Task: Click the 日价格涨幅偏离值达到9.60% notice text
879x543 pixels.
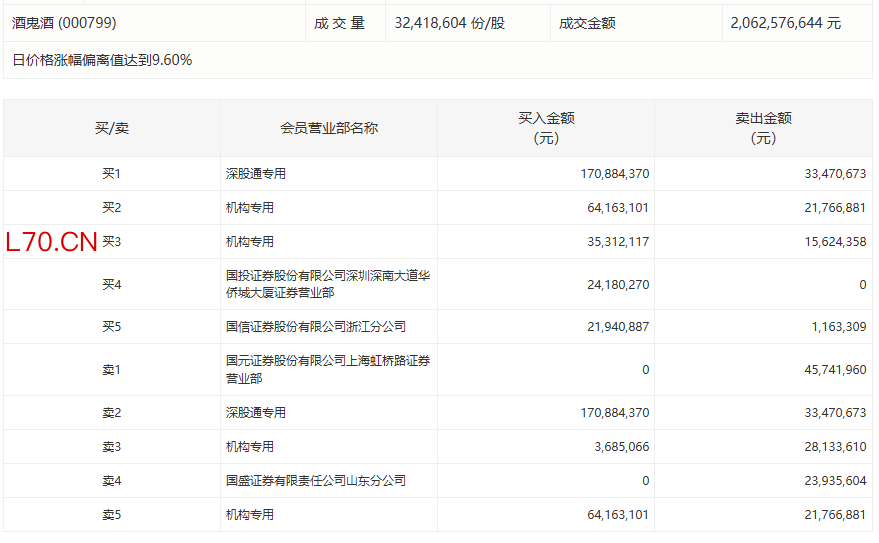Action: click(102, 60)
